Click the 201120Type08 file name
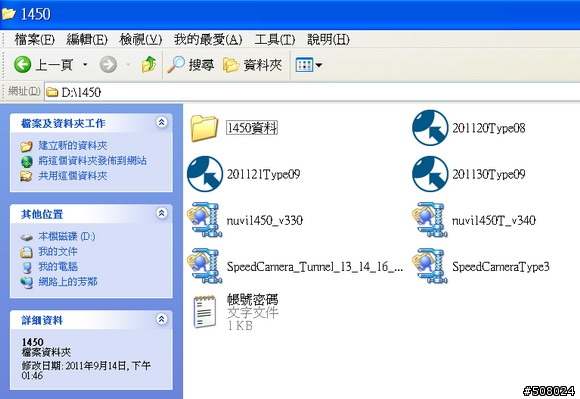The image size is (580, 399). [x=489, y=128]
